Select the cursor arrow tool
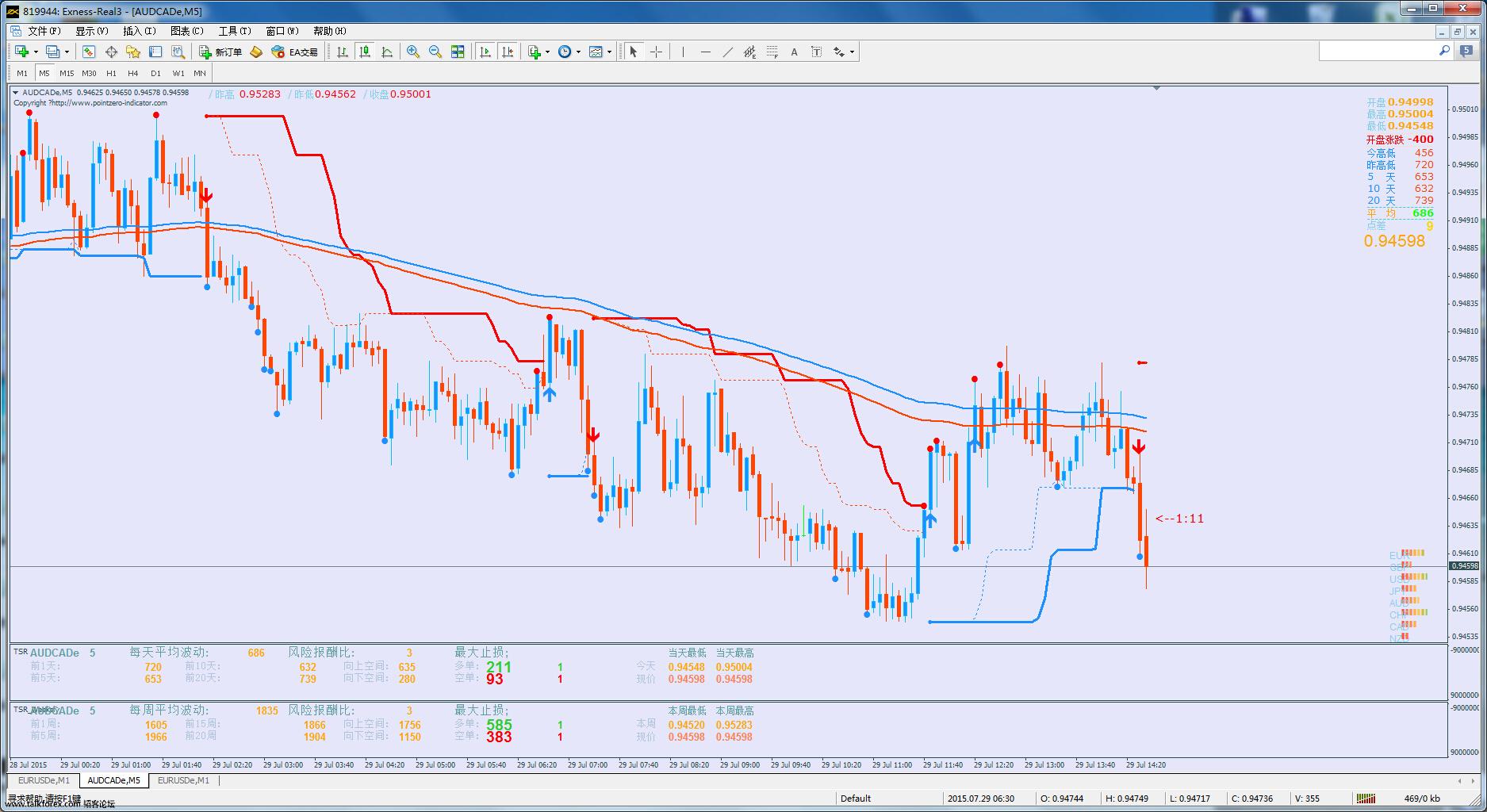Screen dimensions: 1487x812 pos(633,52)
